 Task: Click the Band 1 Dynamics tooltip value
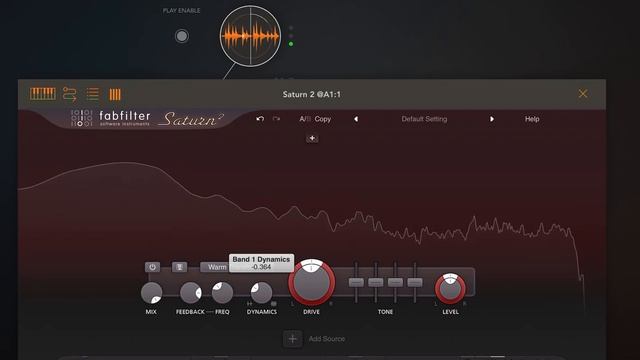pyautogui.click(x=261, y=267)
